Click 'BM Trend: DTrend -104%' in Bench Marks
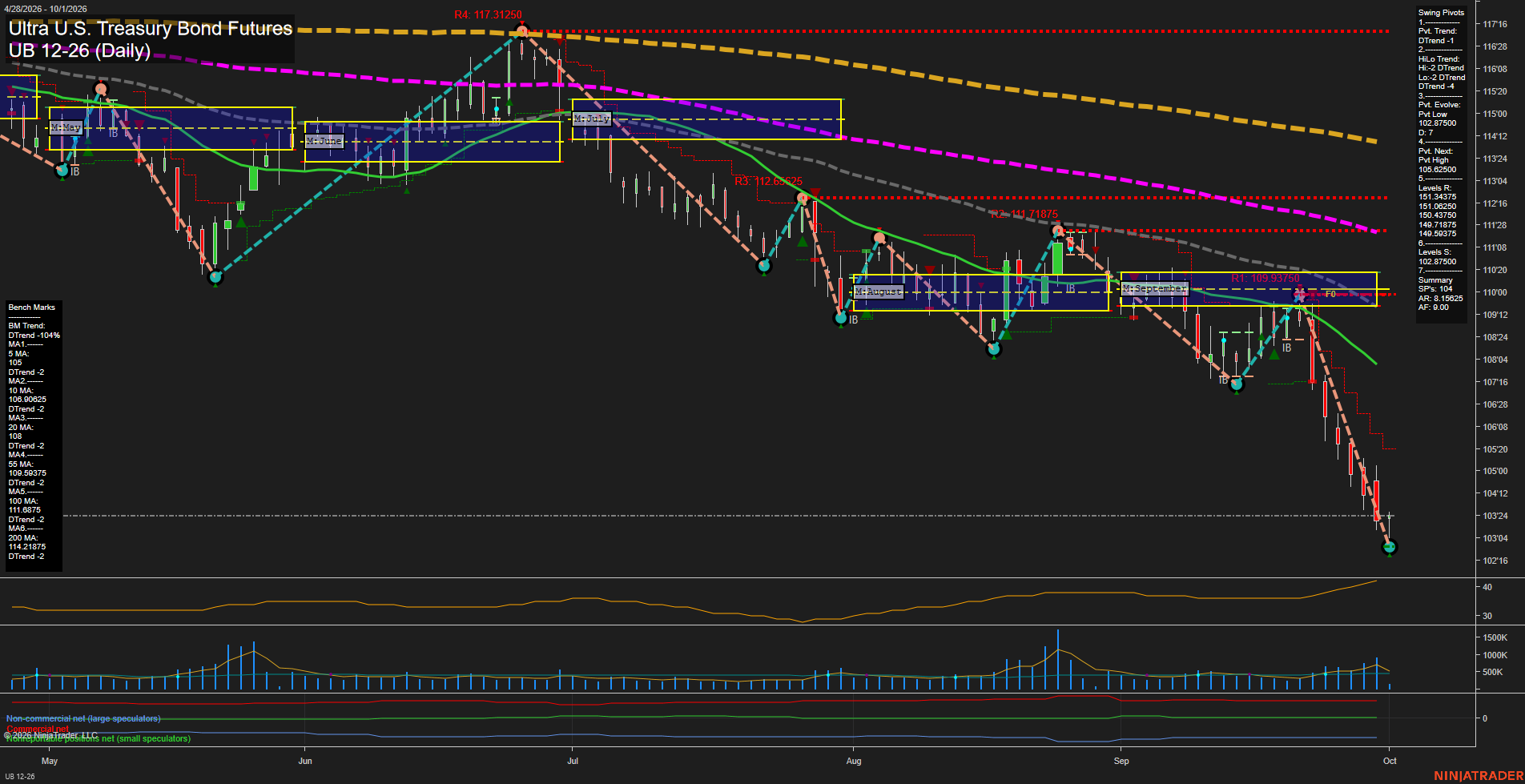Screen dimensions: 1525x784 coord(34,331)
